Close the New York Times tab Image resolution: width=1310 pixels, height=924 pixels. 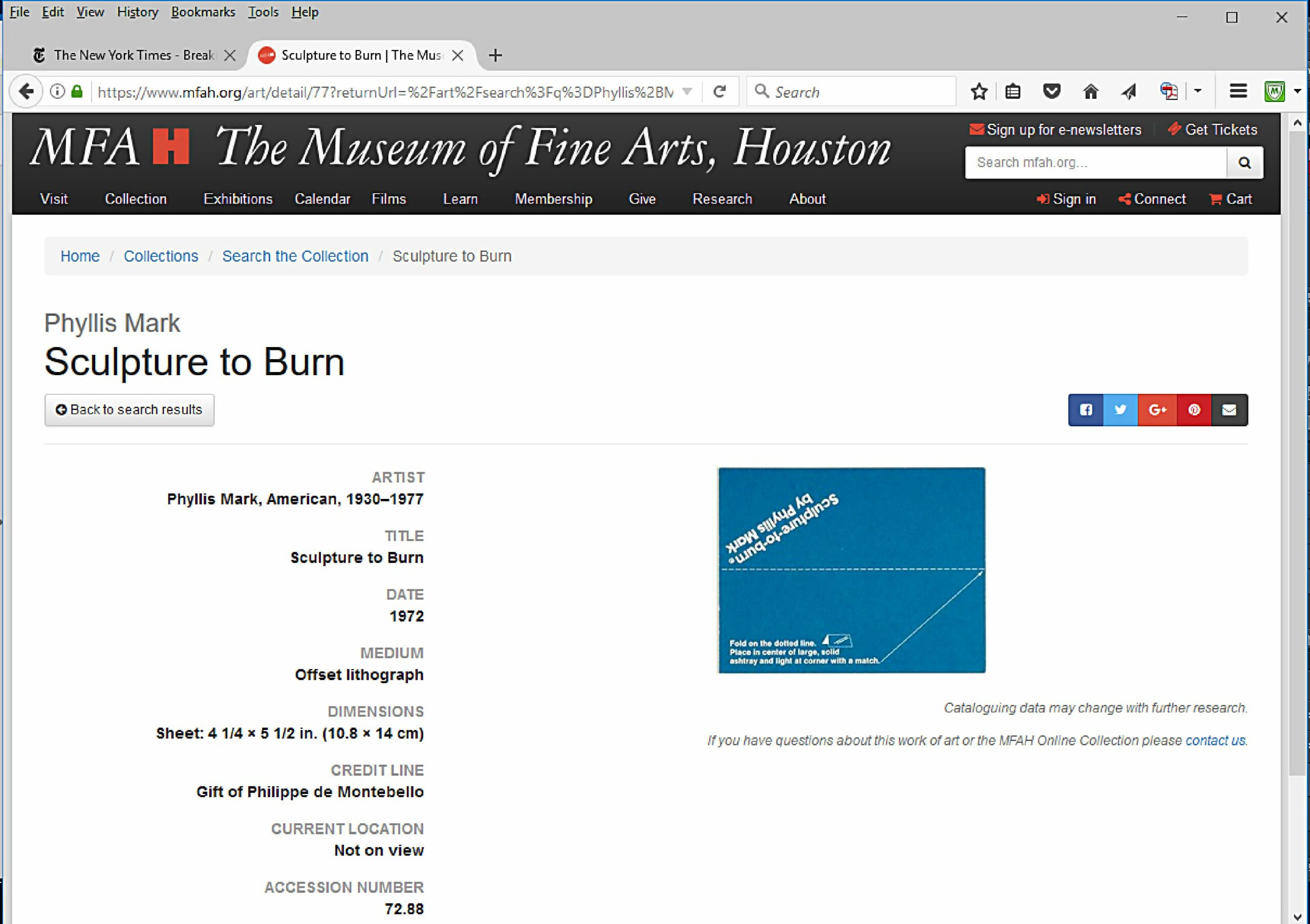pyautogui.click(x=230, y=55)
